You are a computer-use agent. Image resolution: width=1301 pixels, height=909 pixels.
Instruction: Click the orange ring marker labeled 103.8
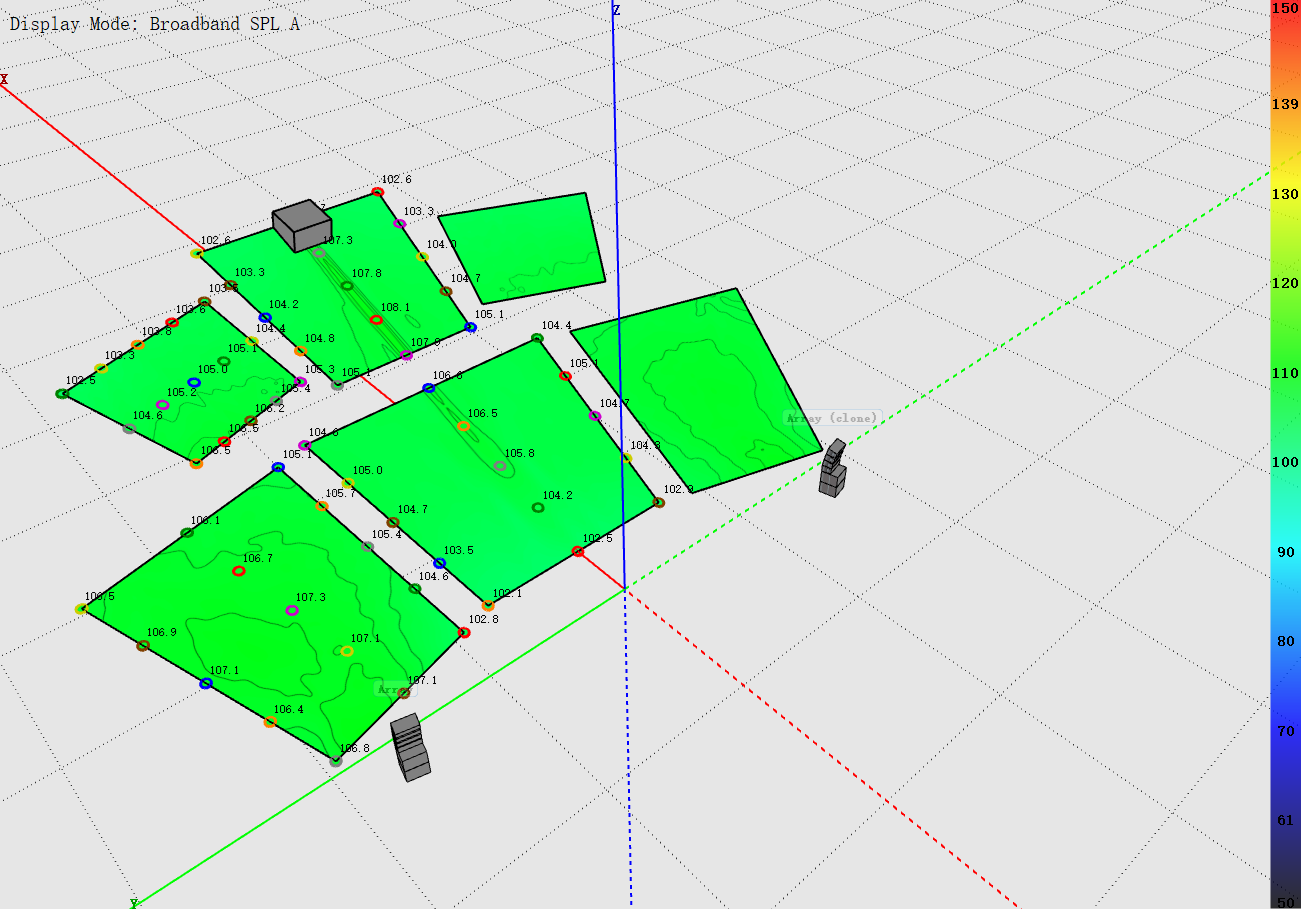pos(137,345)
